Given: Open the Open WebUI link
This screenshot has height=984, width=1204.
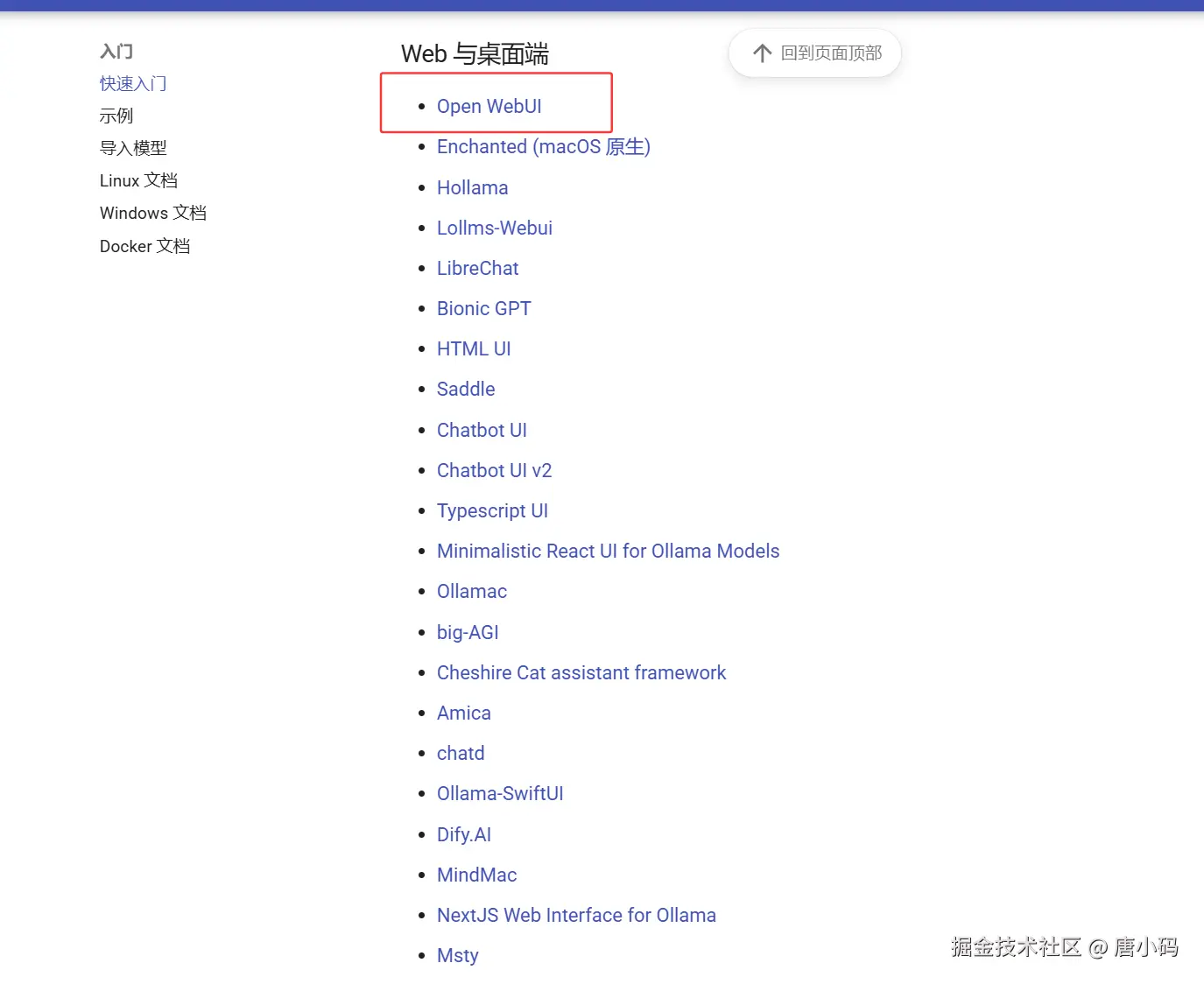Looking at the screenshot, I should [489, 106].
